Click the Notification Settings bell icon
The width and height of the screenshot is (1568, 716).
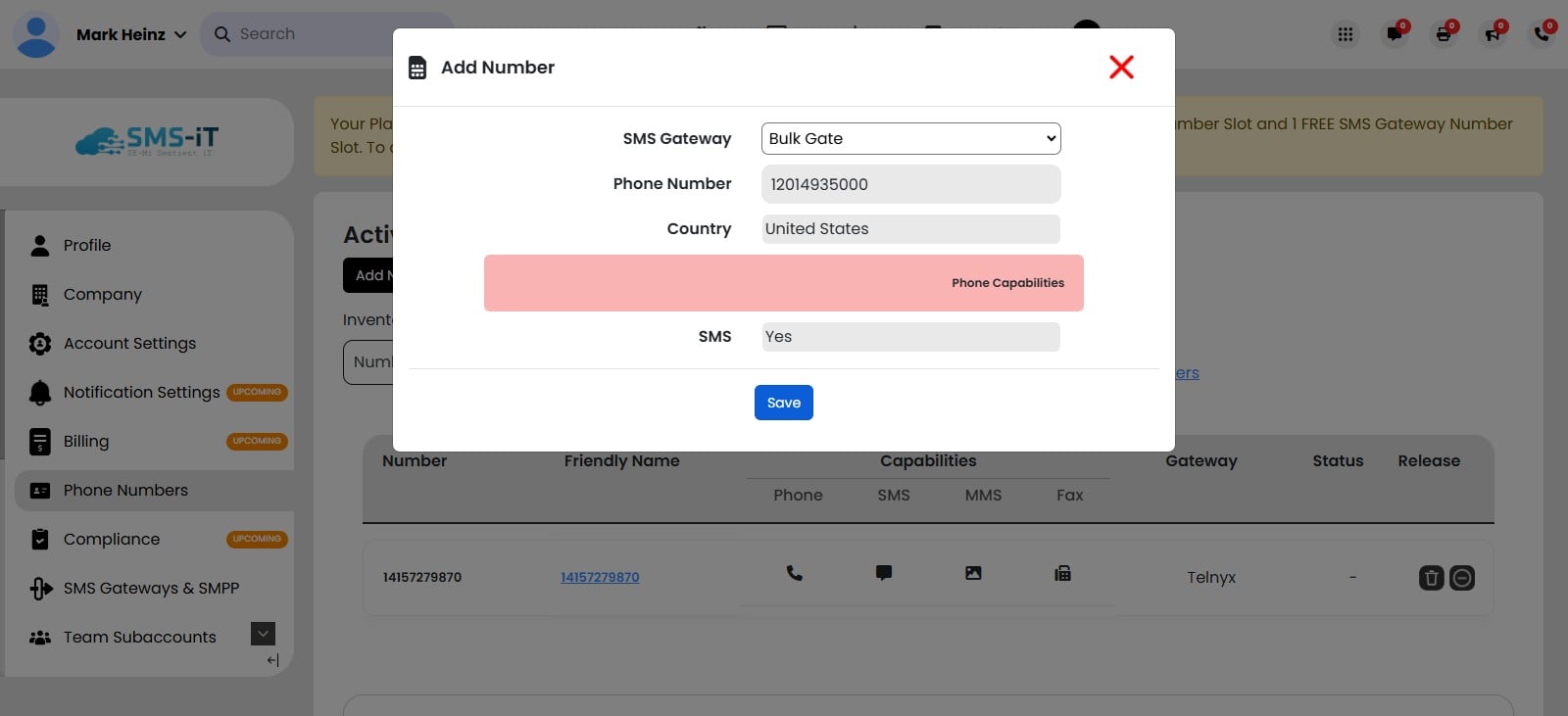tap(40, 393)
